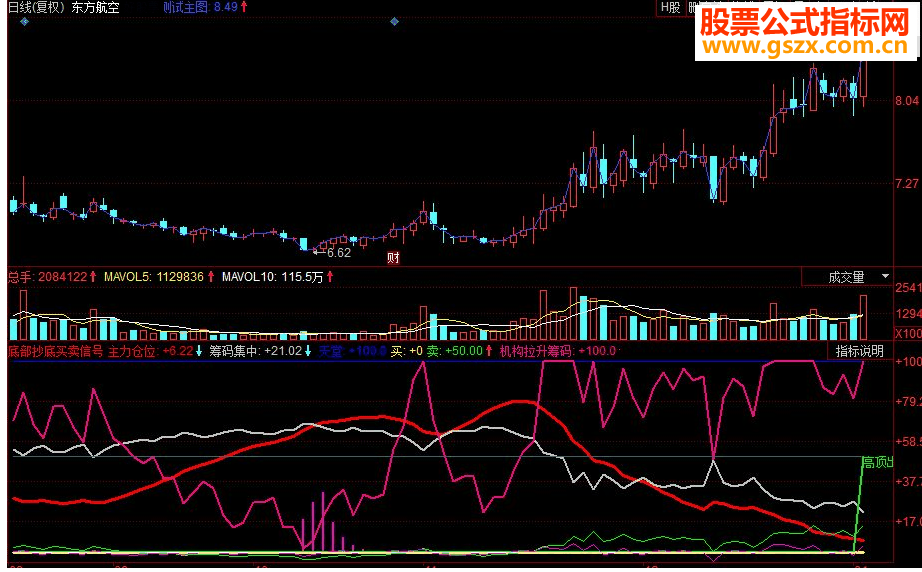Open the 成交量 indicator dropdown
Image resolution: width=922 pixels, height=572 pixels.
846,277
